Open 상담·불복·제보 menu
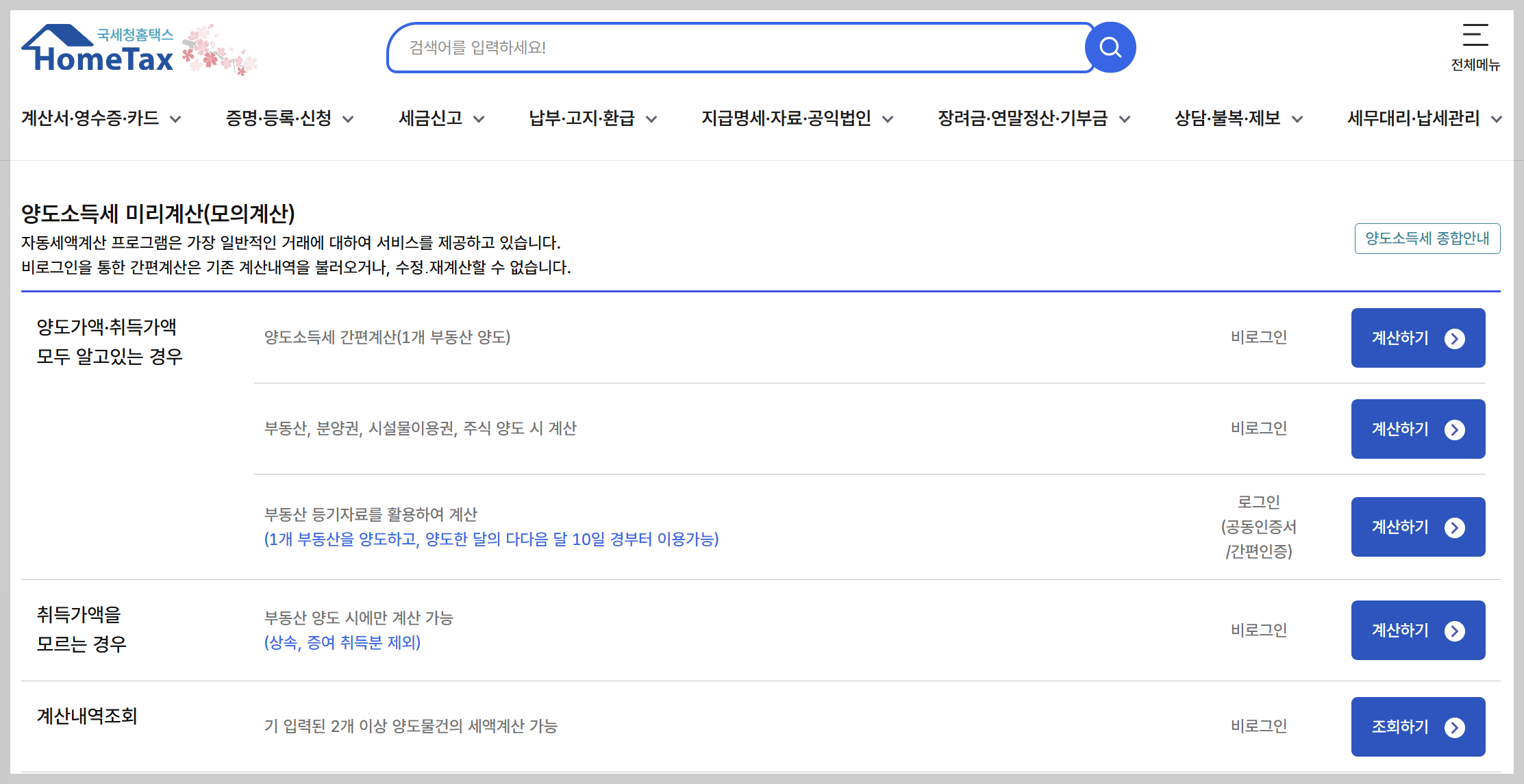The image size is (1524, 784). coord(1227,118)
